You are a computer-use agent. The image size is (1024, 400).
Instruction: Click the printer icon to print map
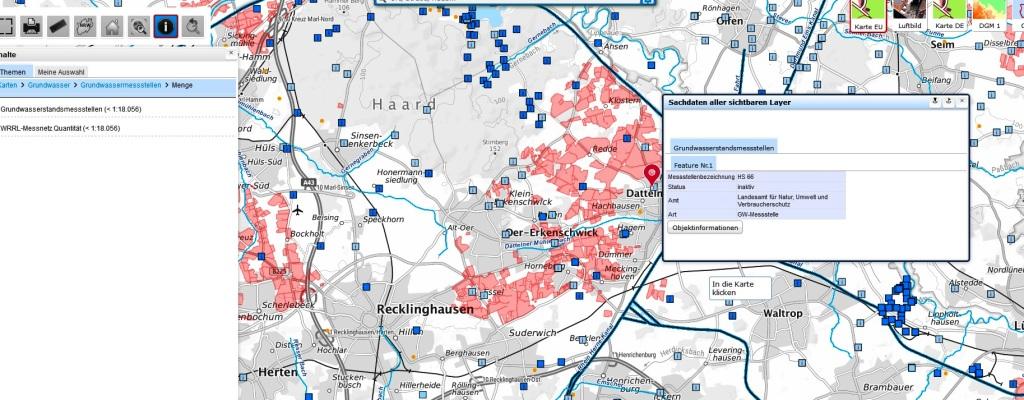[31, 26]
